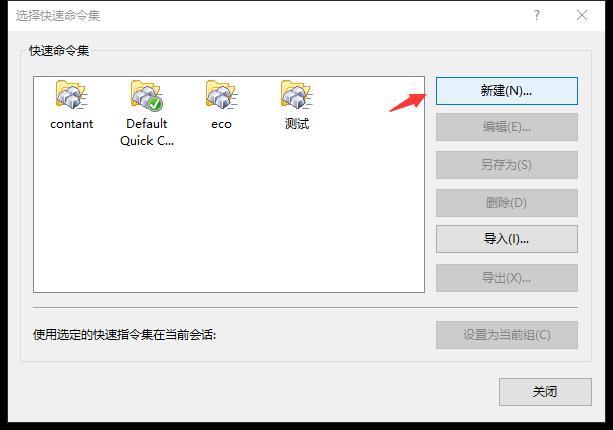This screenshot has width=613, height=430.
Task: Click the green checkmark badge on Default set
Action: point(155,104)
